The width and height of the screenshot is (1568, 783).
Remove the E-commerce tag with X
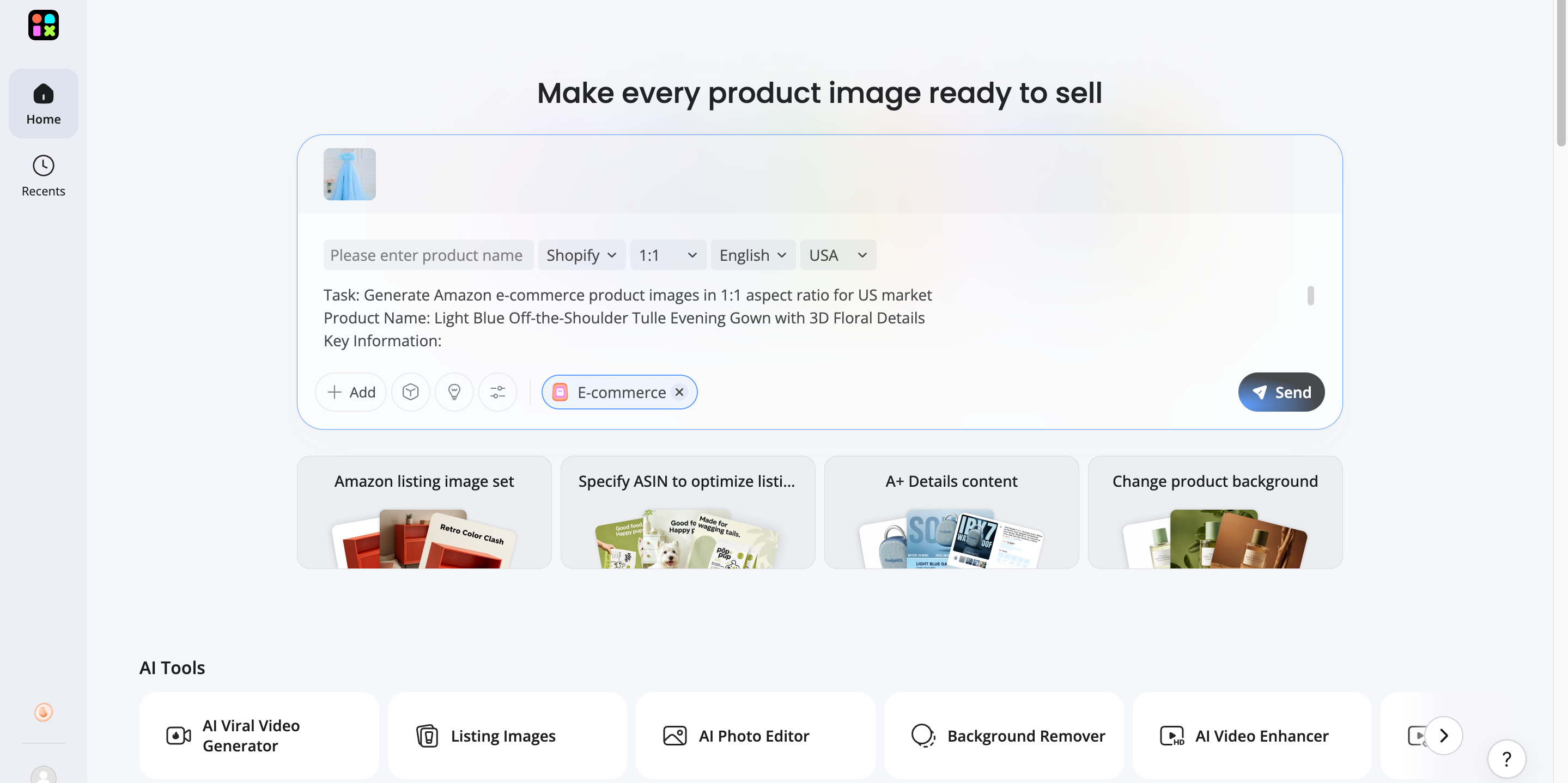[x=679, y=392]
